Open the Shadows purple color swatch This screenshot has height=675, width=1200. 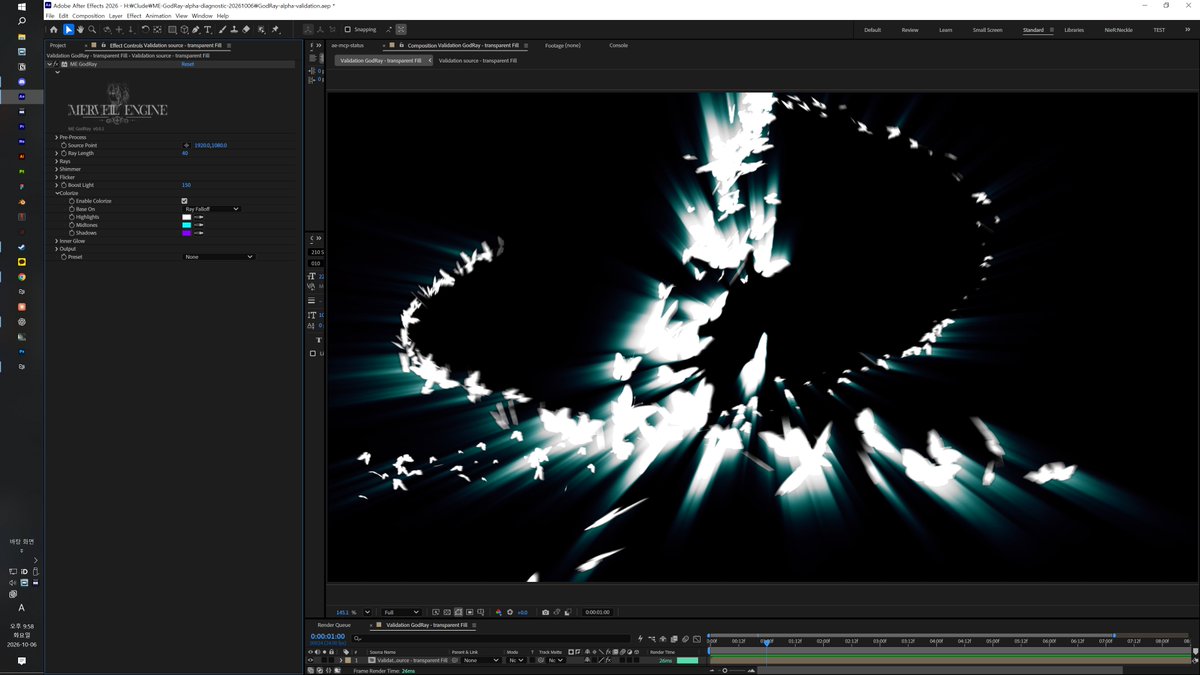coord(186,233)
